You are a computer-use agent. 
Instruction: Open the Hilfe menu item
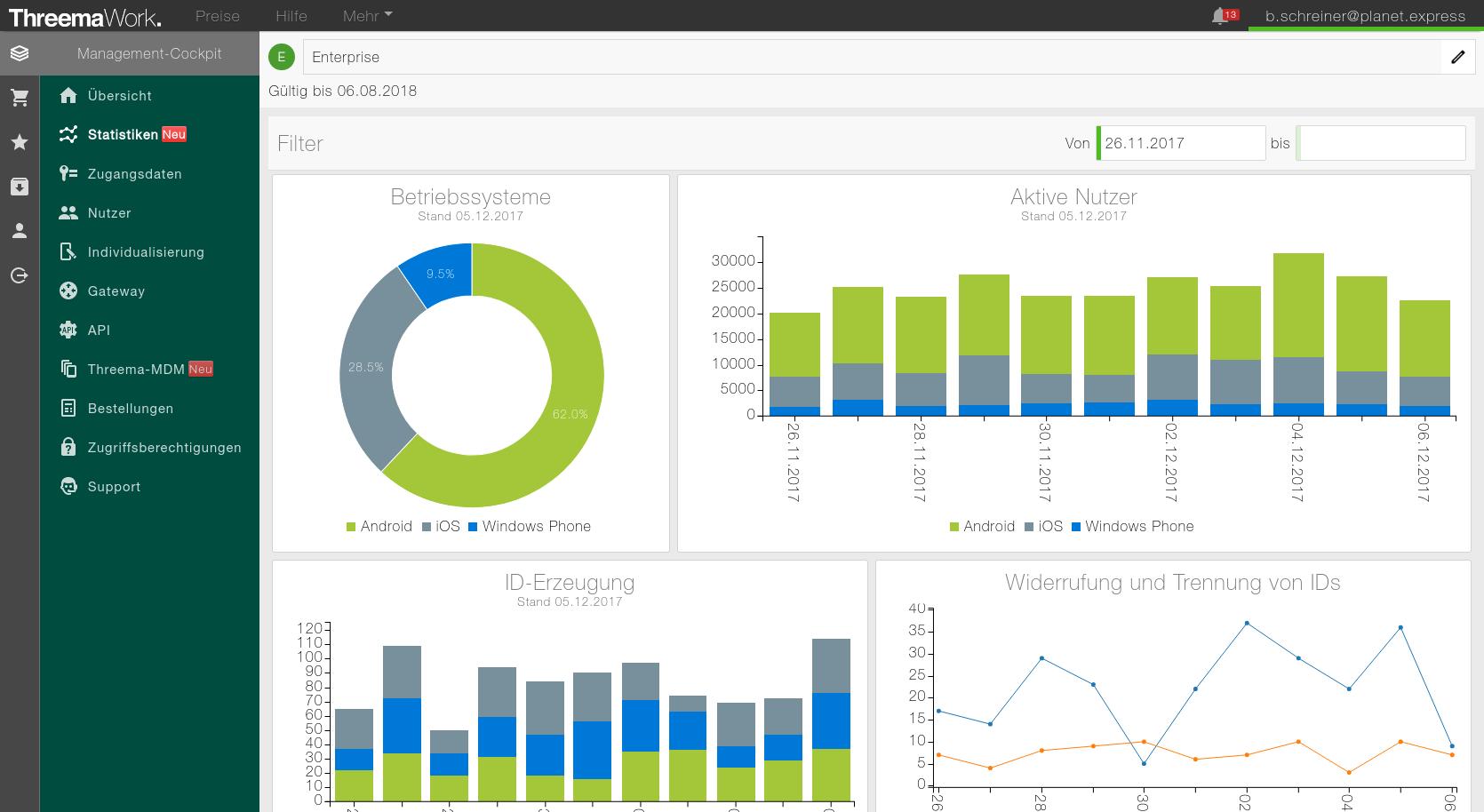click(x=291, y=16)
